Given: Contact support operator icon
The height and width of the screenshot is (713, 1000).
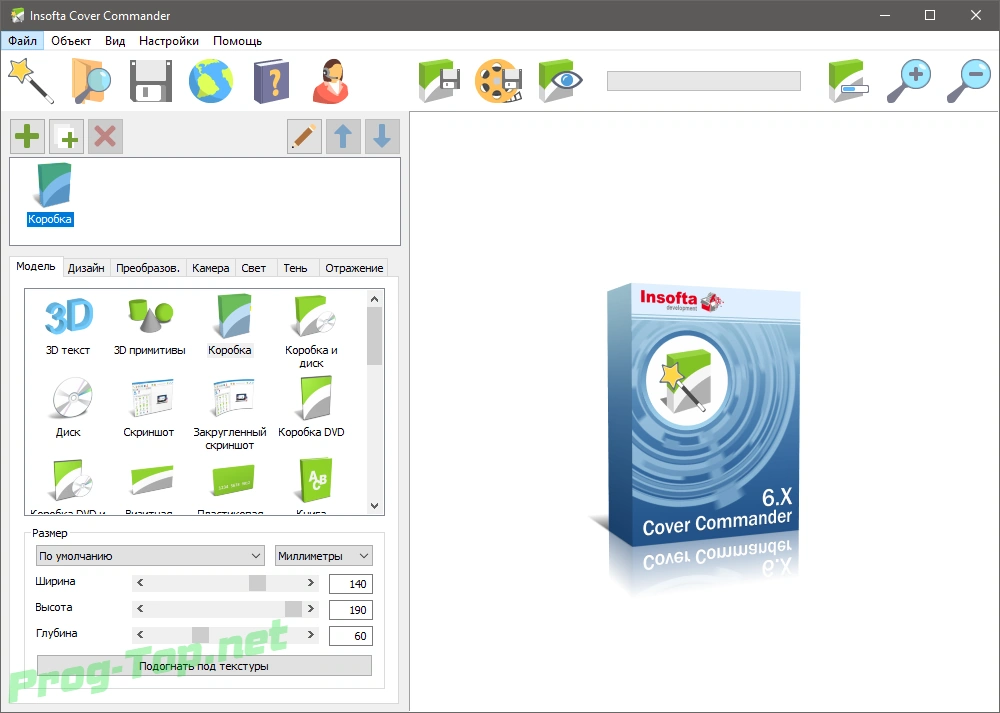Looking at the screenshot, I should point(331,81).
